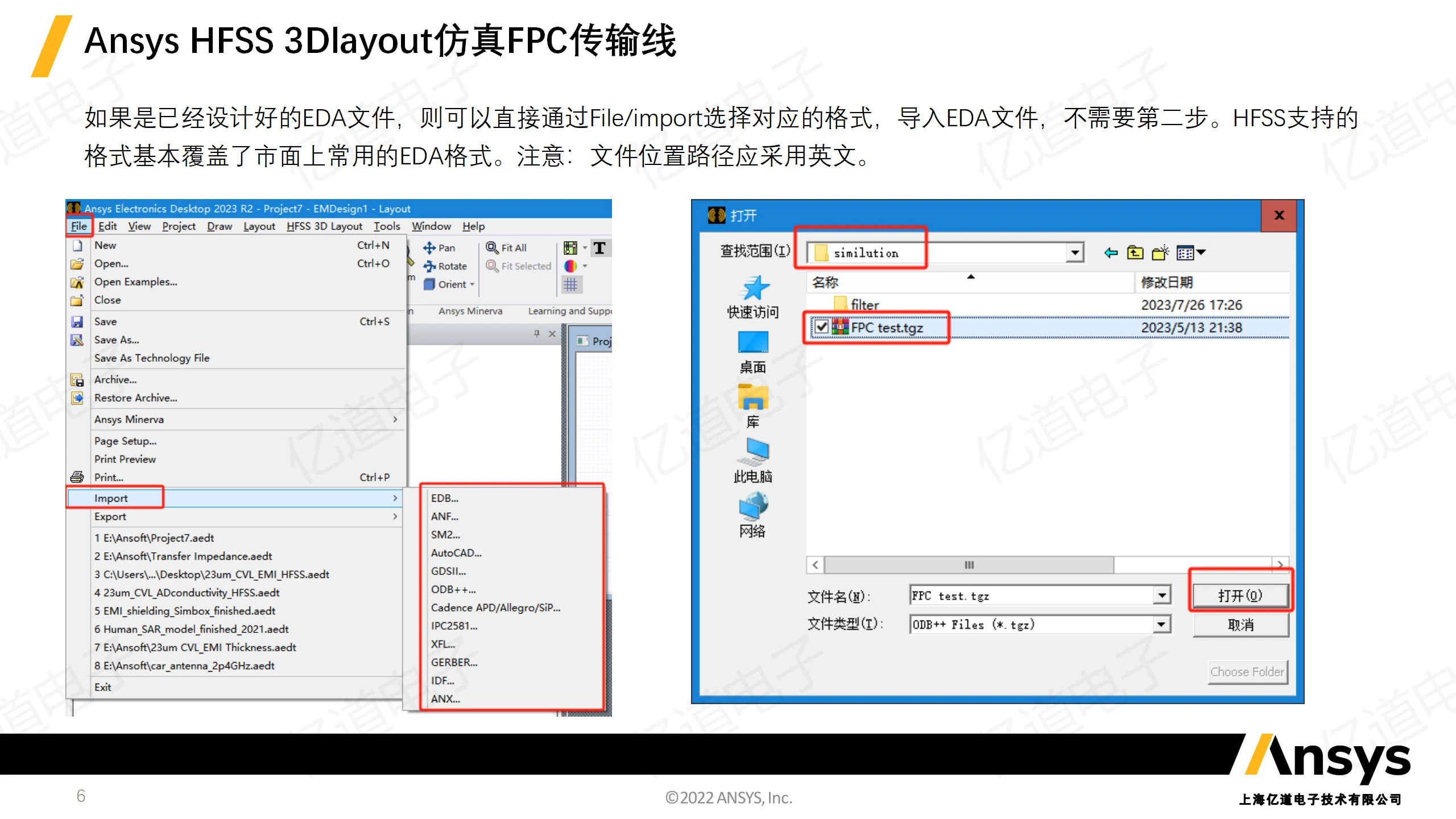This screenshot has height=819, width=1456.
Task: Expand the Import submenu
Action: point(235,498)
